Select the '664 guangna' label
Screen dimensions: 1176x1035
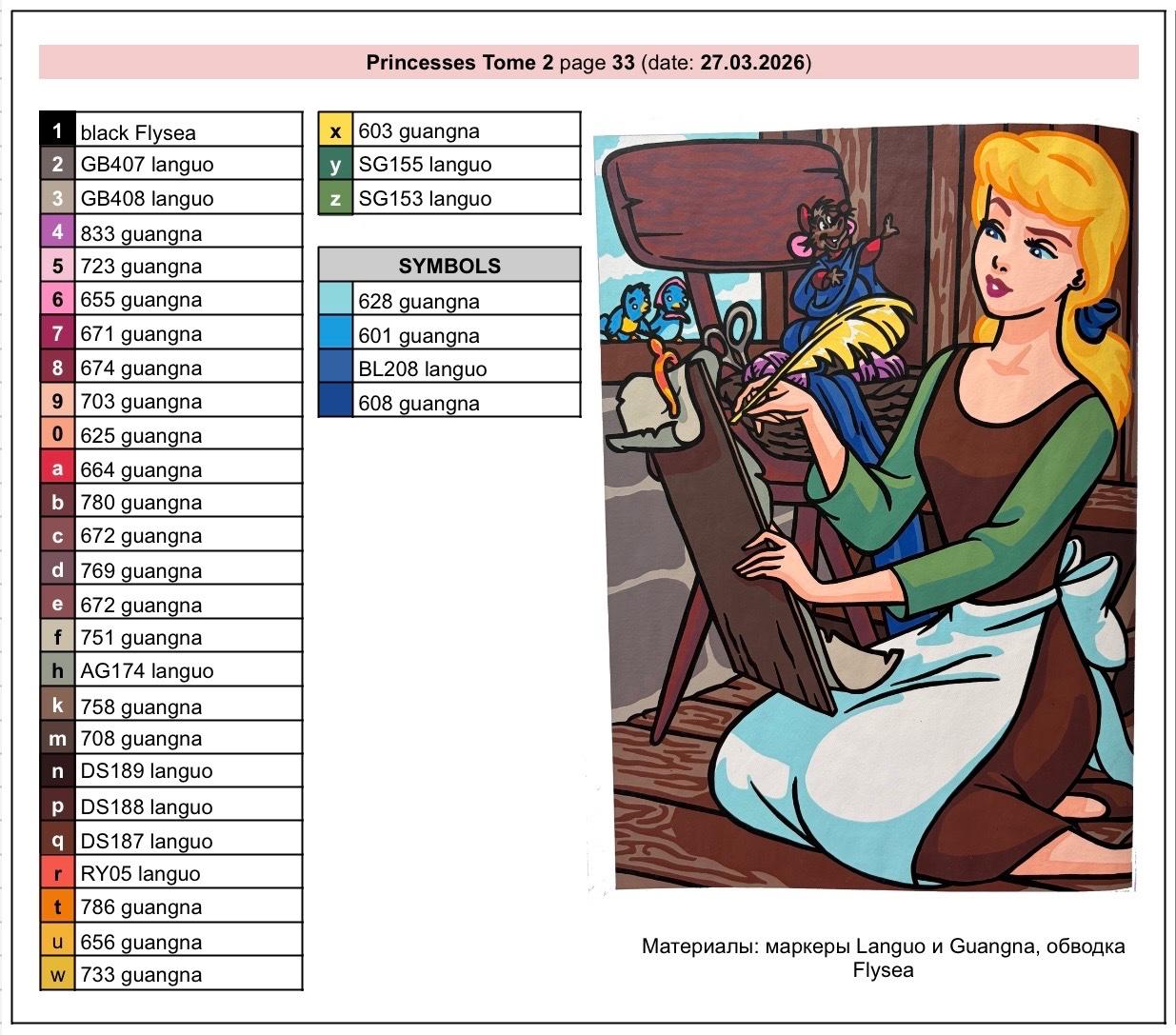point(141,469)
